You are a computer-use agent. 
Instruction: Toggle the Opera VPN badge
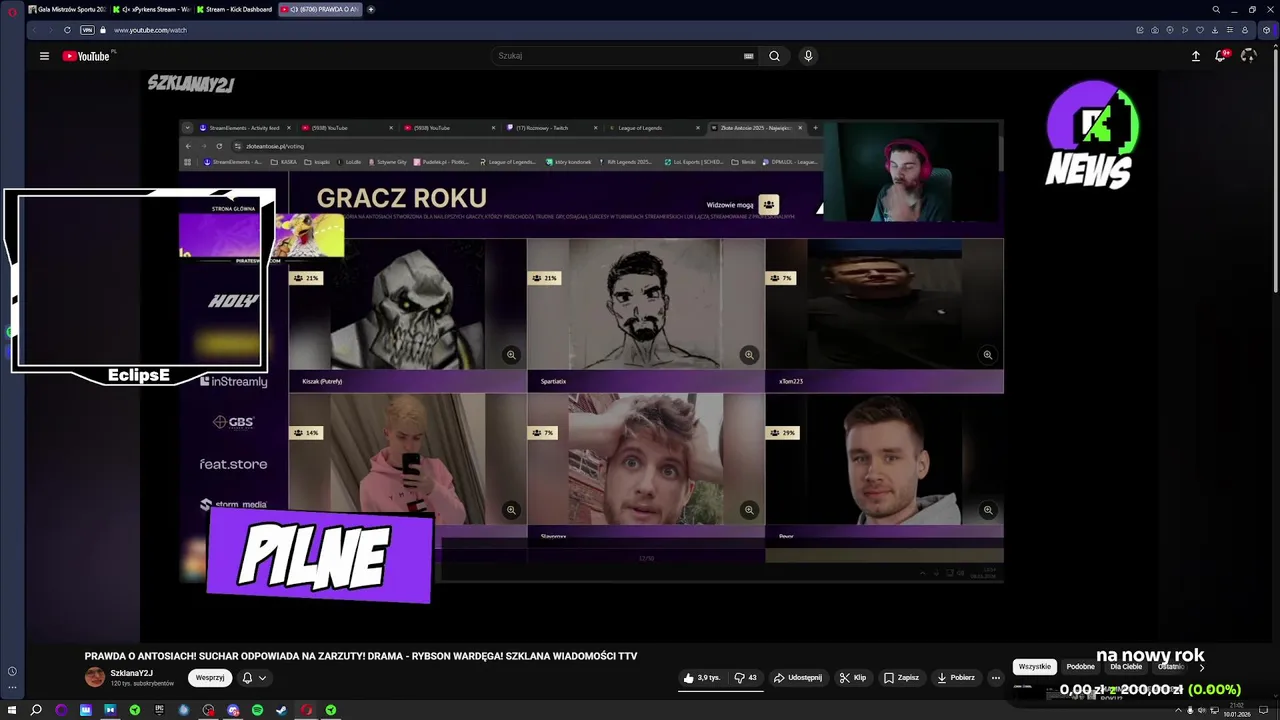(x=87, y=30)
